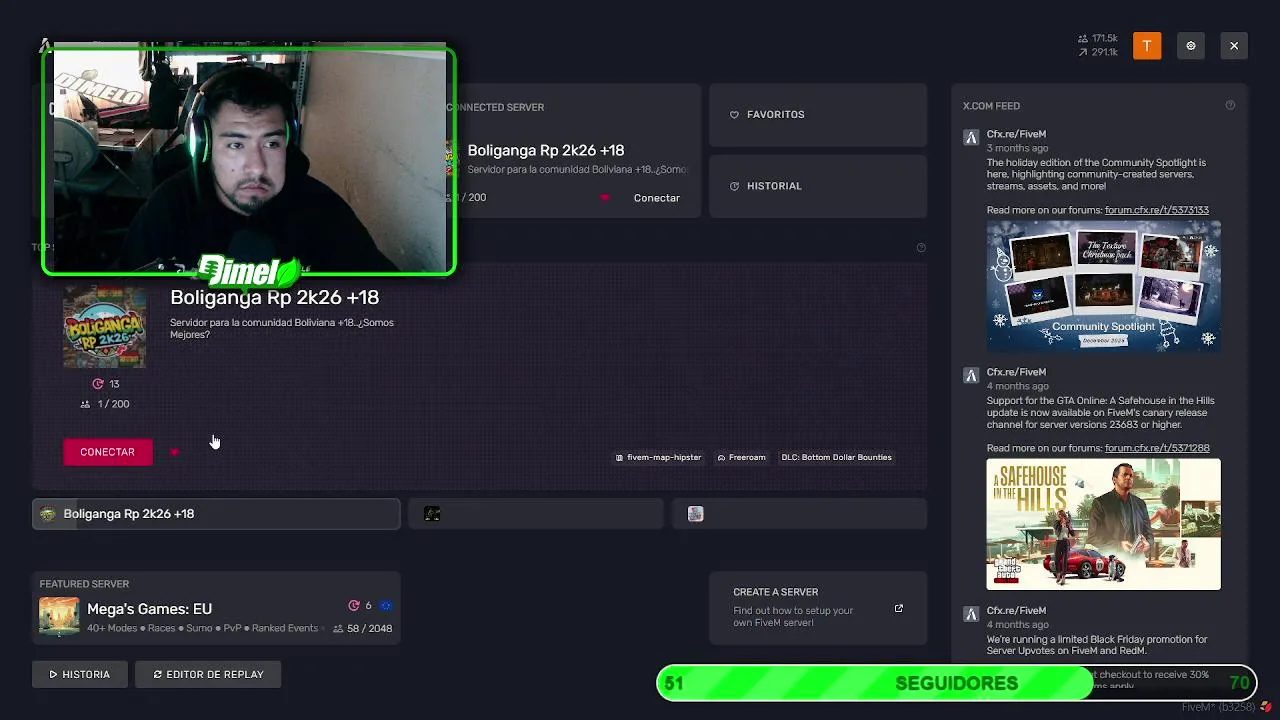Toggle the heart icon next to CONECTAR
Screen dimensions: 1280x720
175,452
